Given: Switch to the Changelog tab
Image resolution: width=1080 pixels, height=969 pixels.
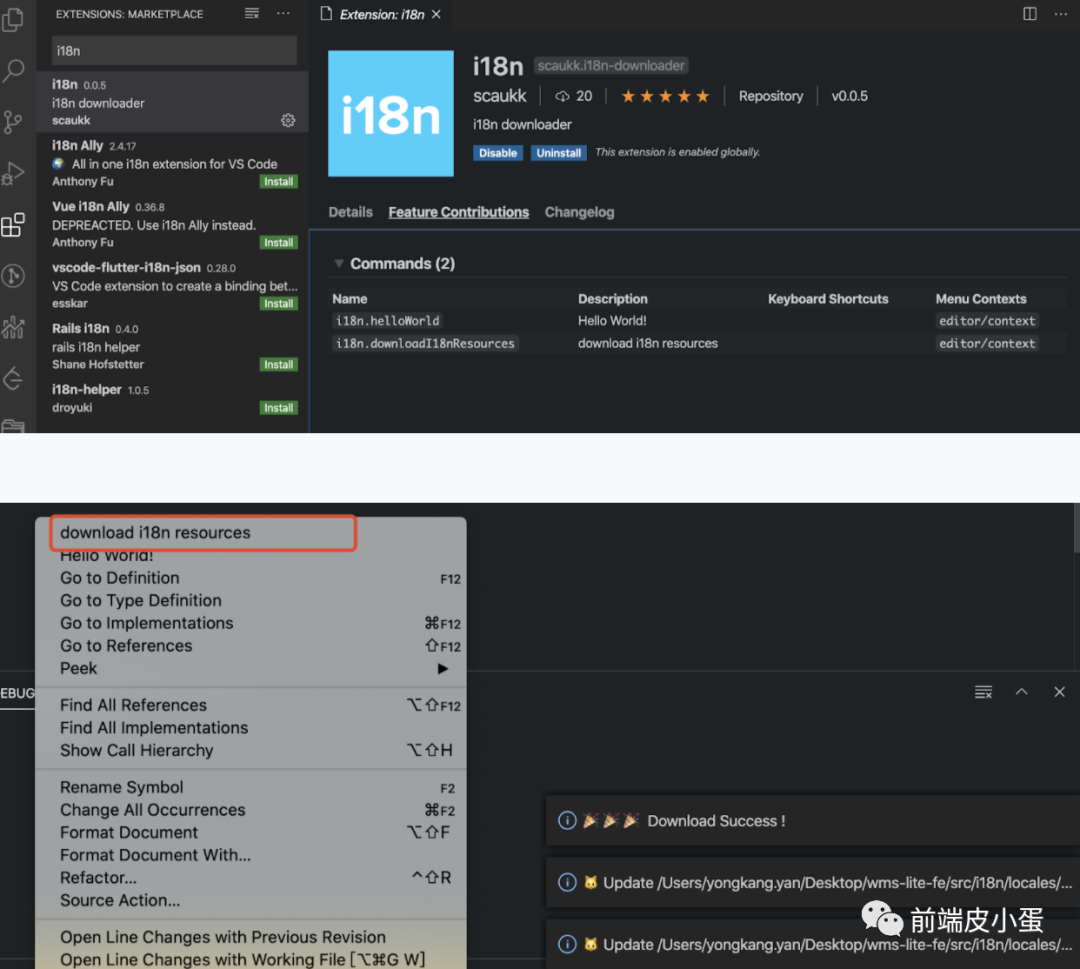Looking at the screenshot, I should pyautogui.click(x=579, y=212).
